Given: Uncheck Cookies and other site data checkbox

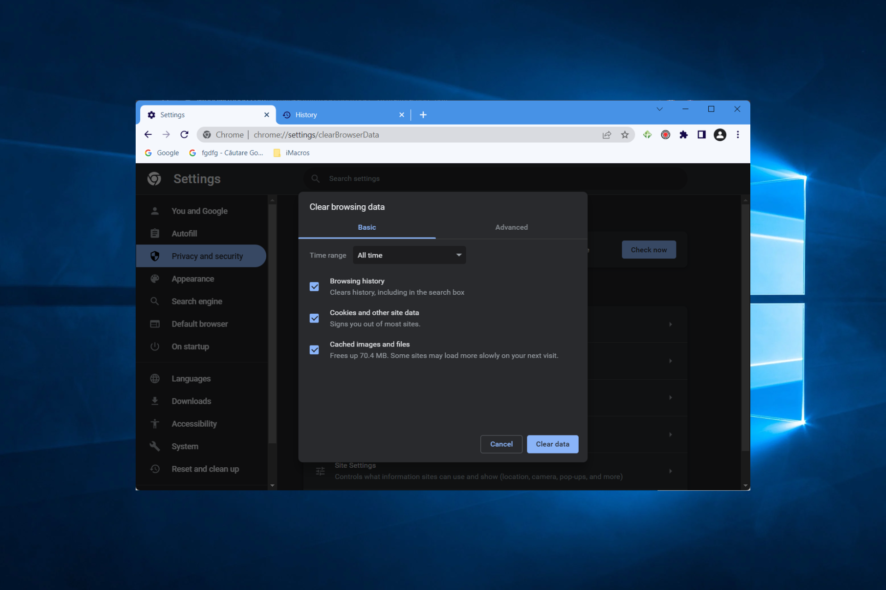Looking at the screenshot, I should (315, 318).
